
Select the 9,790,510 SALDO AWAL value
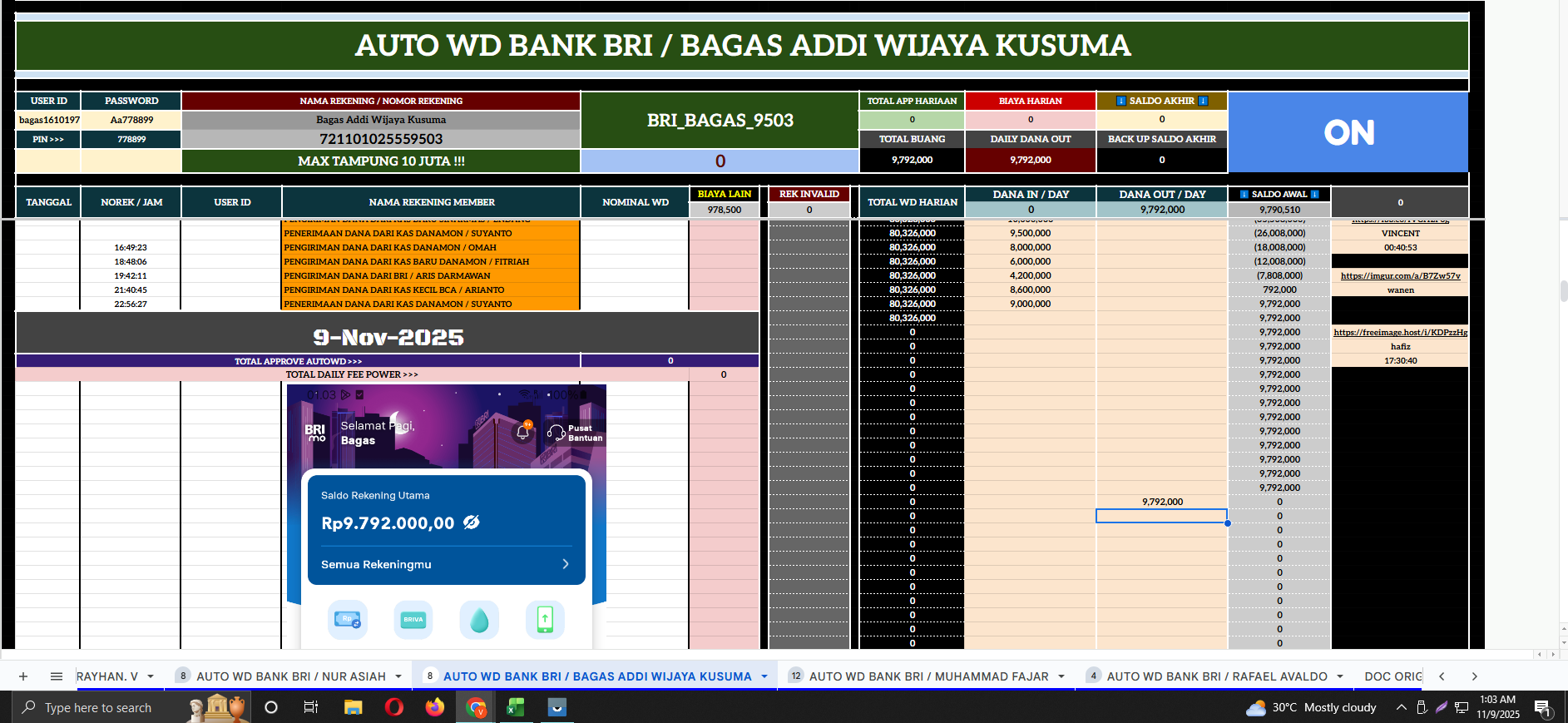[x=1279, y=210]
